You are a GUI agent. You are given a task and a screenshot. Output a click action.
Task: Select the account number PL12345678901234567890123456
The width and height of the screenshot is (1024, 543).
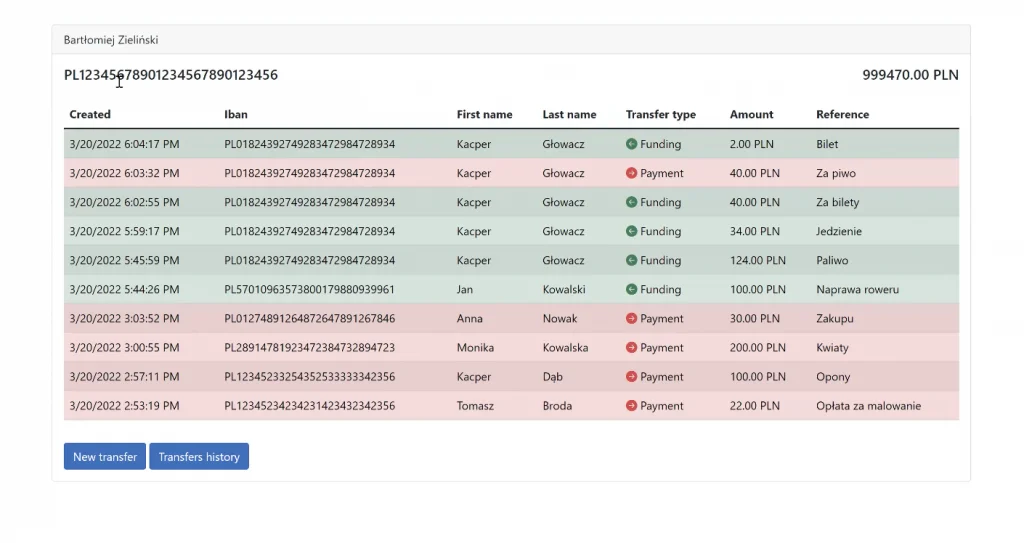[x=171, y=75]
